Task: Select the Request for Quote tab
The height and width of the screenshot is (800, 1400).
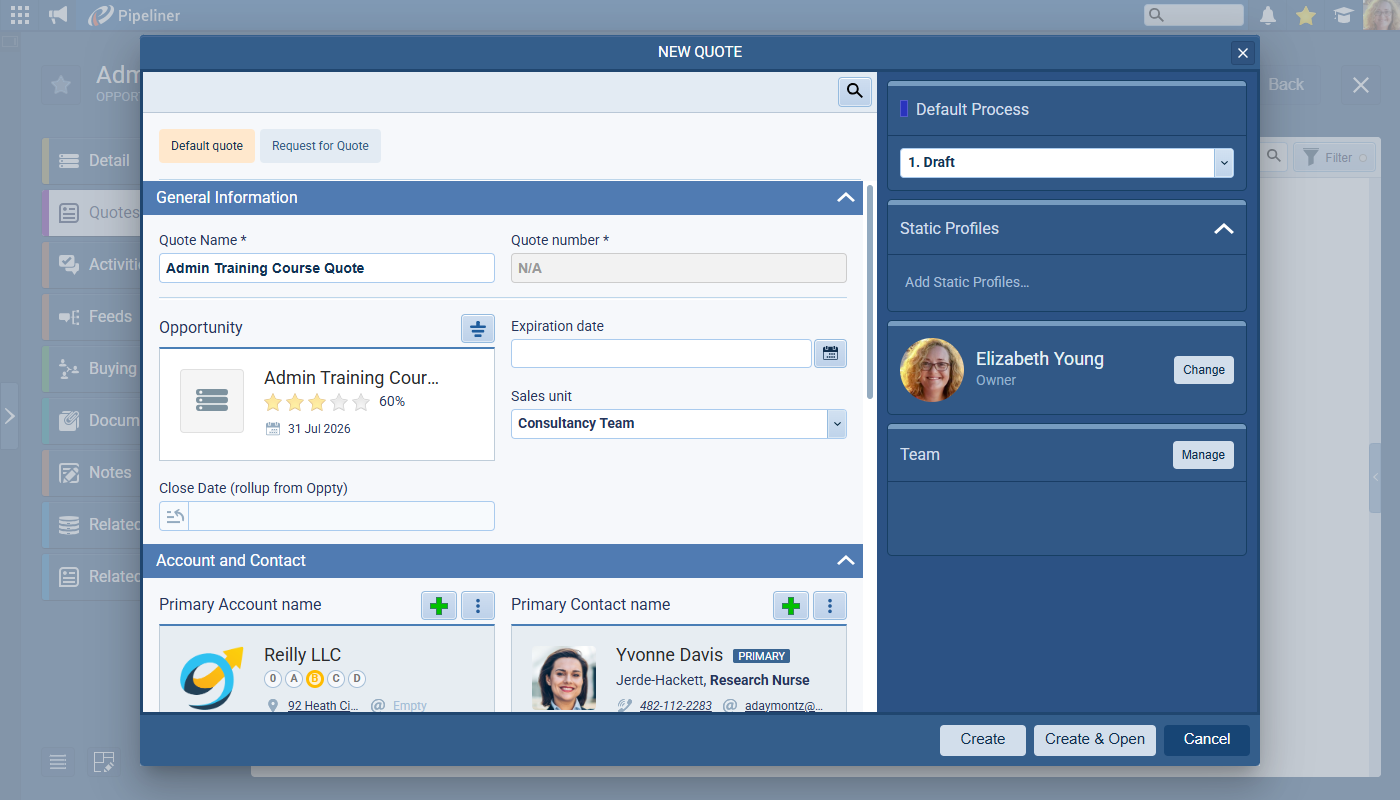Action: 320,146
